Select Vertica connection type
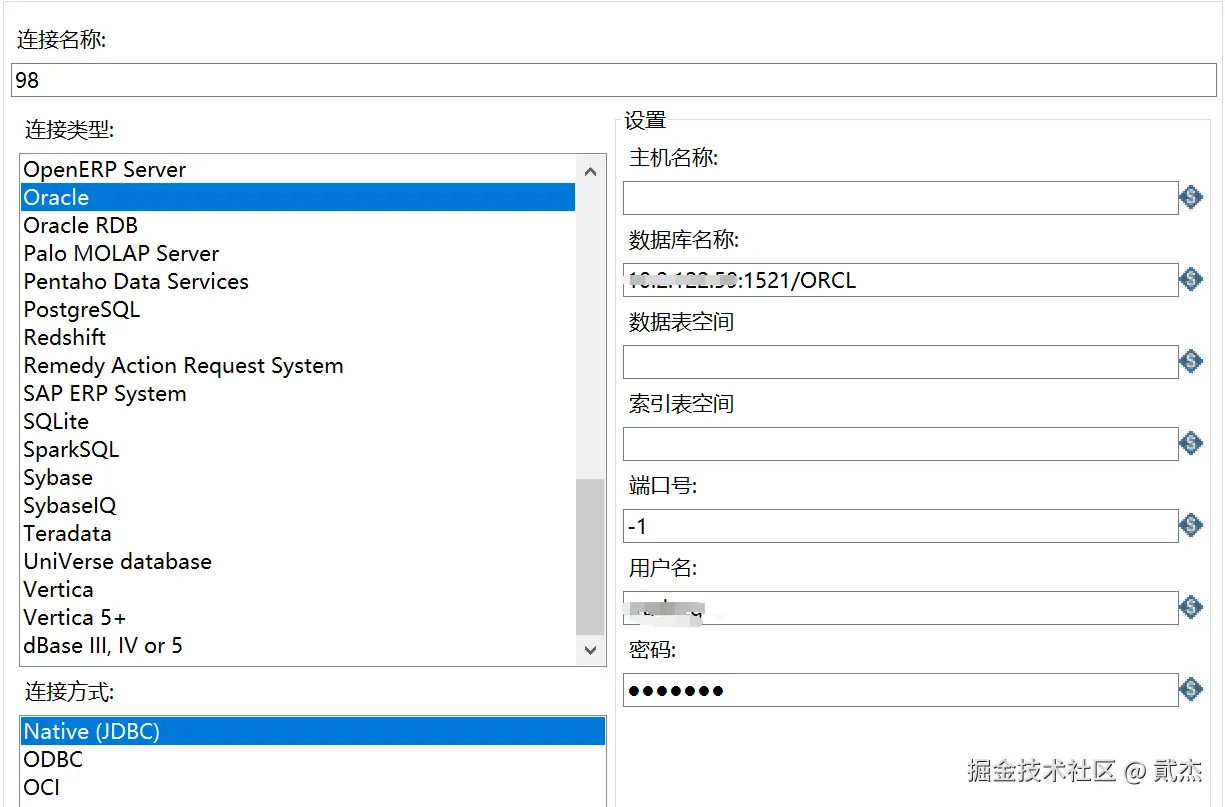This screenshot has width=1225, height=807. tap(298, 590)
